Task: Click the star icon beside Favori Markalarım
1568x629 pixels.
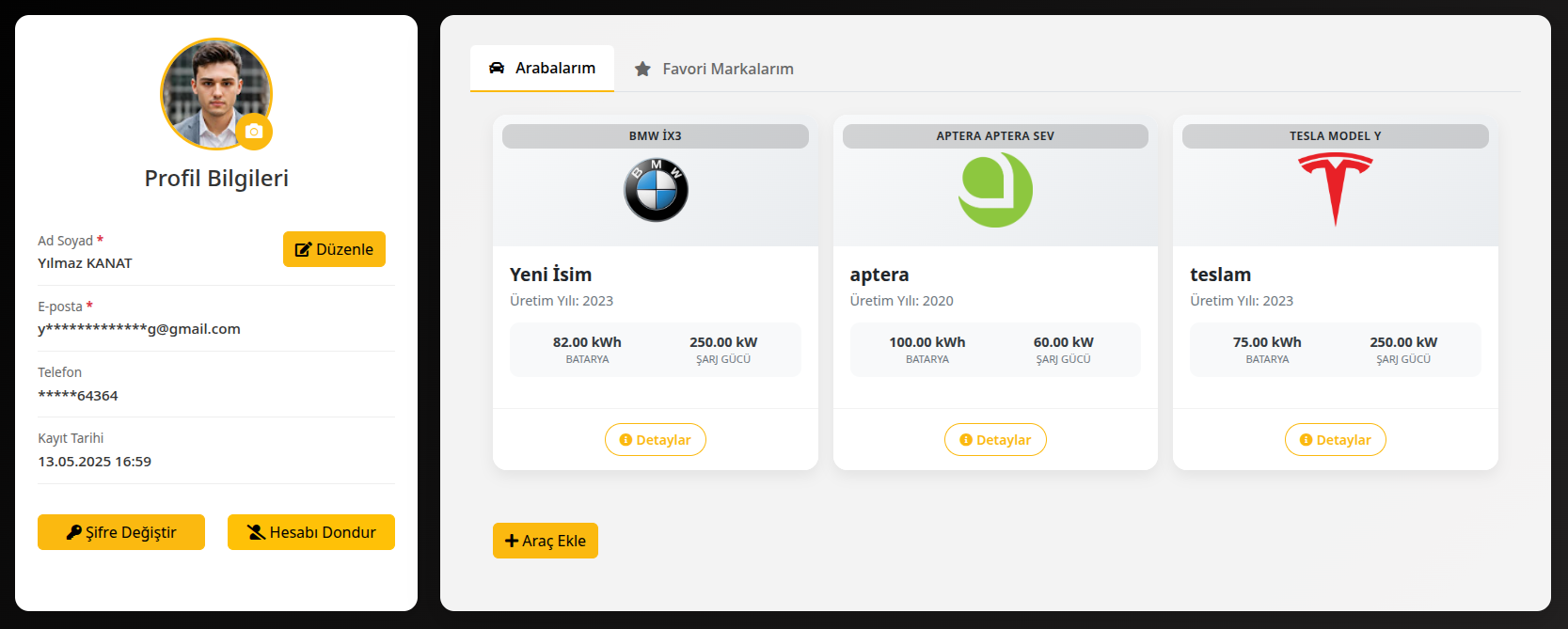Action: (x=642, y=69)
